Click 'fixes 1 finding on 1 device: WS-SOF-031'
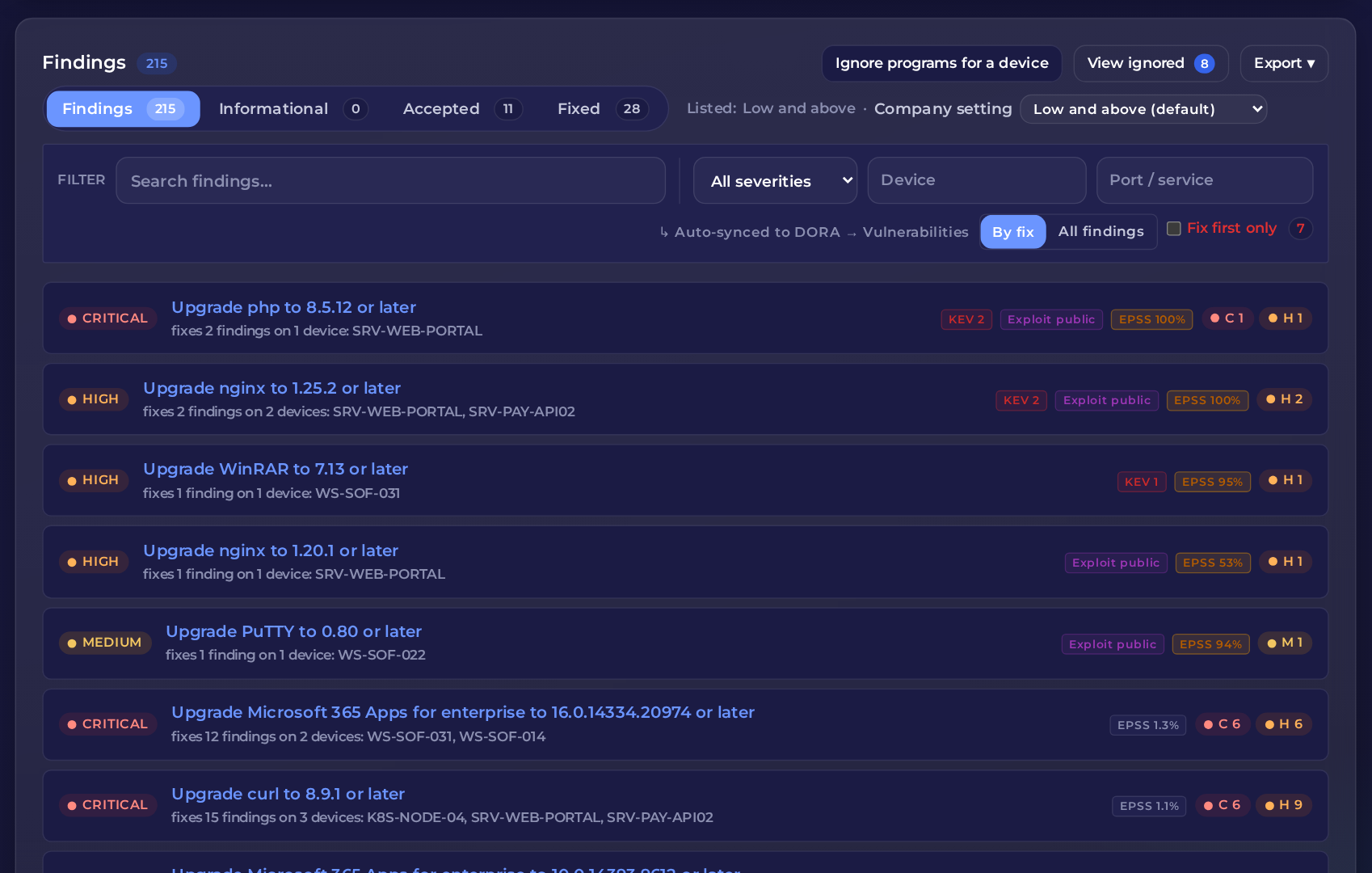Screen dimensions: 1372x873 pyautogui.click(x=271, y=493)
